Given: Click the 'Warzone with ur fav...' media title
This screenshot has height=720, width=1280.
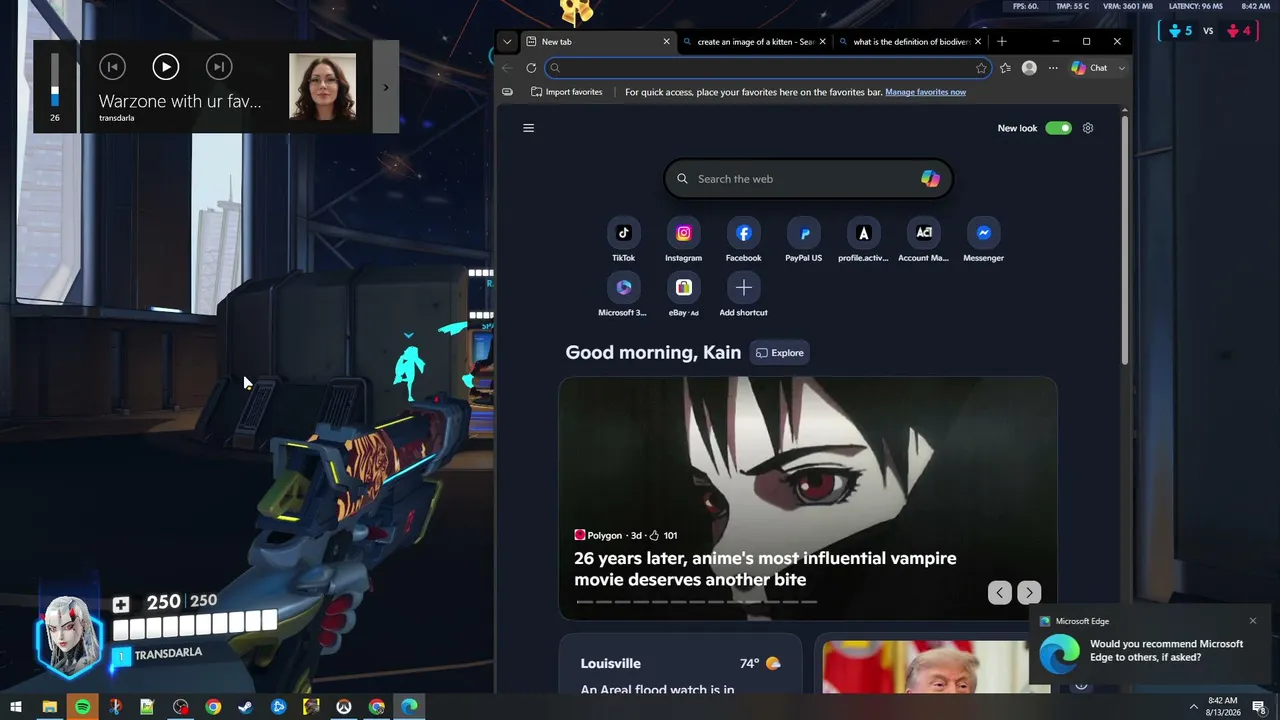Looking at the screenshot, I should coord(180,101).
